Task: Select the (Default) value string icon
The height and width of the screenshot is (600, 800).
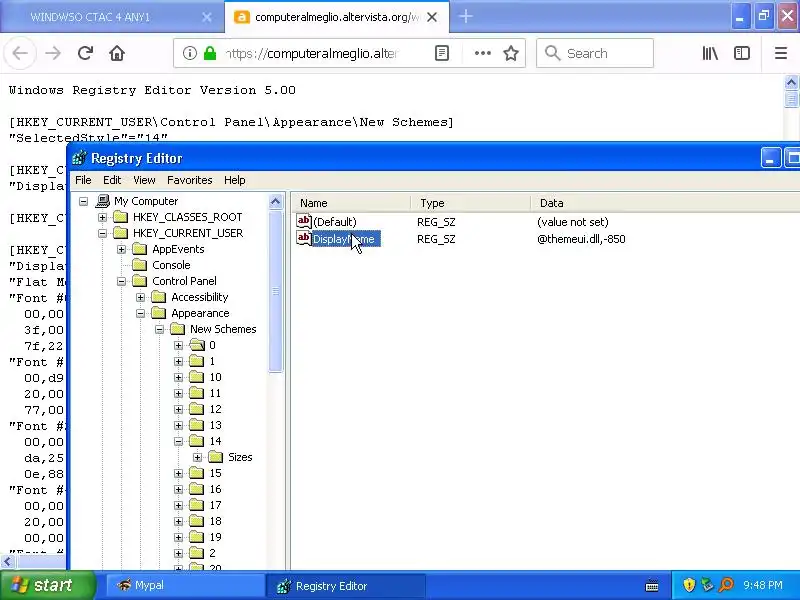Action: point(304,221)
